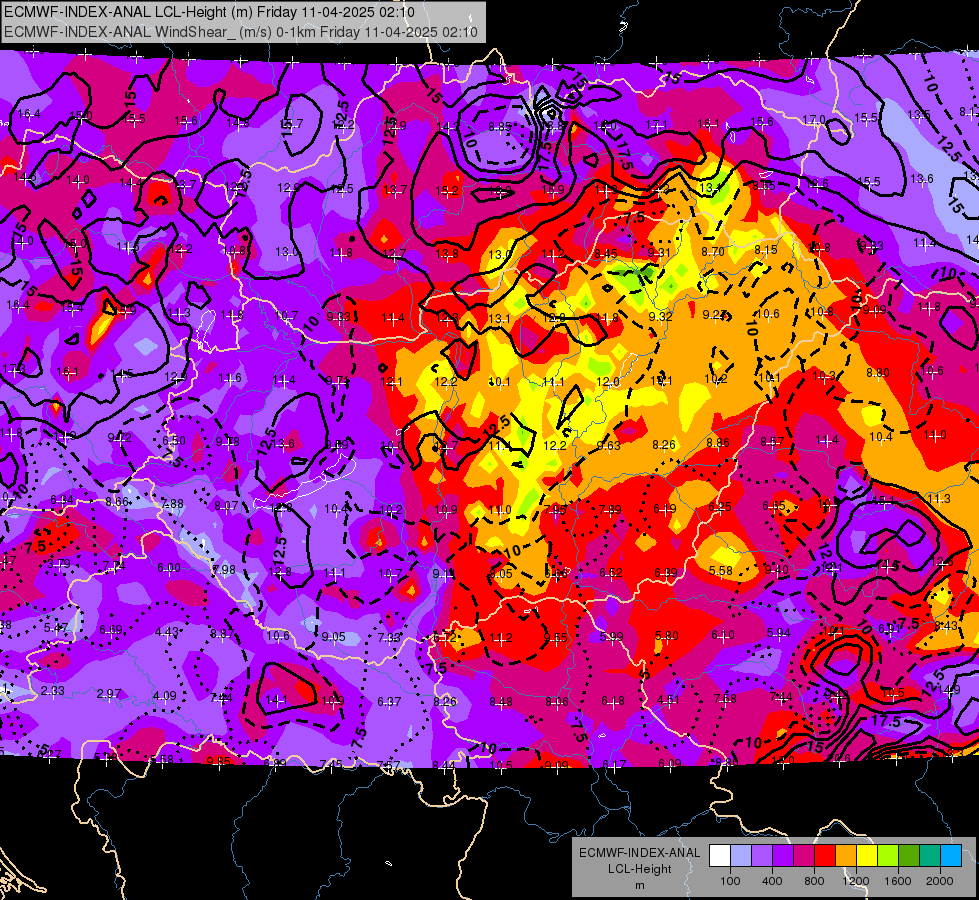Screen dimensions: 979x900
Task: Click the dark green legend swatch
Action: point(909,856)
